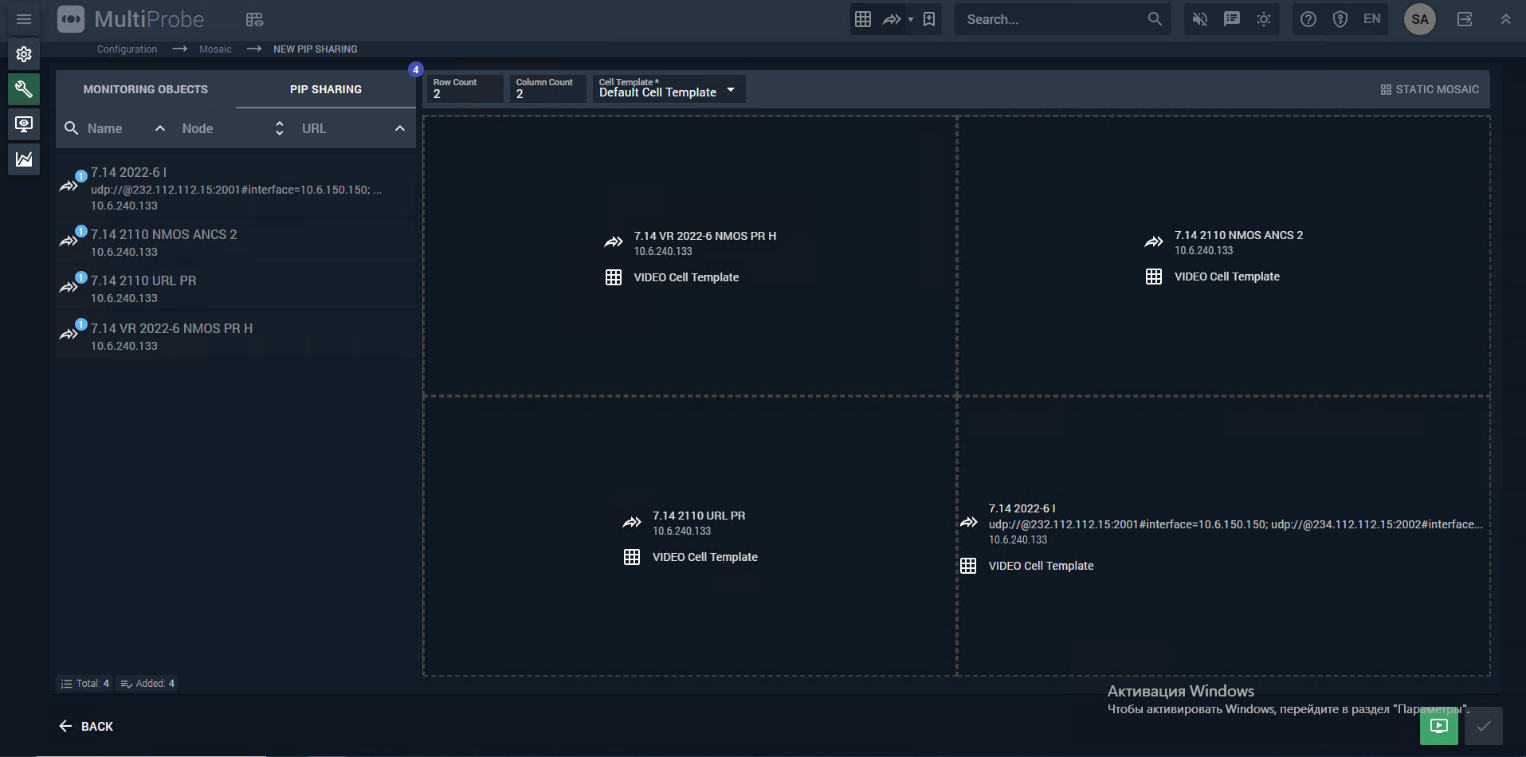This screenshot has height=757, width=1526.
Task: Open the monitor eye view sidebar icon
Action: point(24,124)
